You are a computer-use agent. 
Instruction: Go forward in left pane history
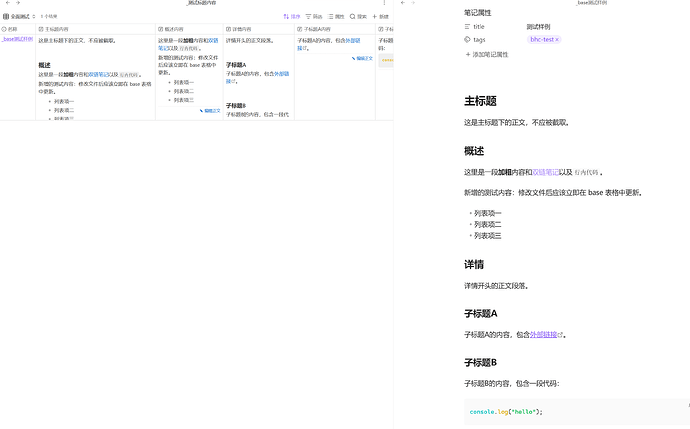(18, 3)
